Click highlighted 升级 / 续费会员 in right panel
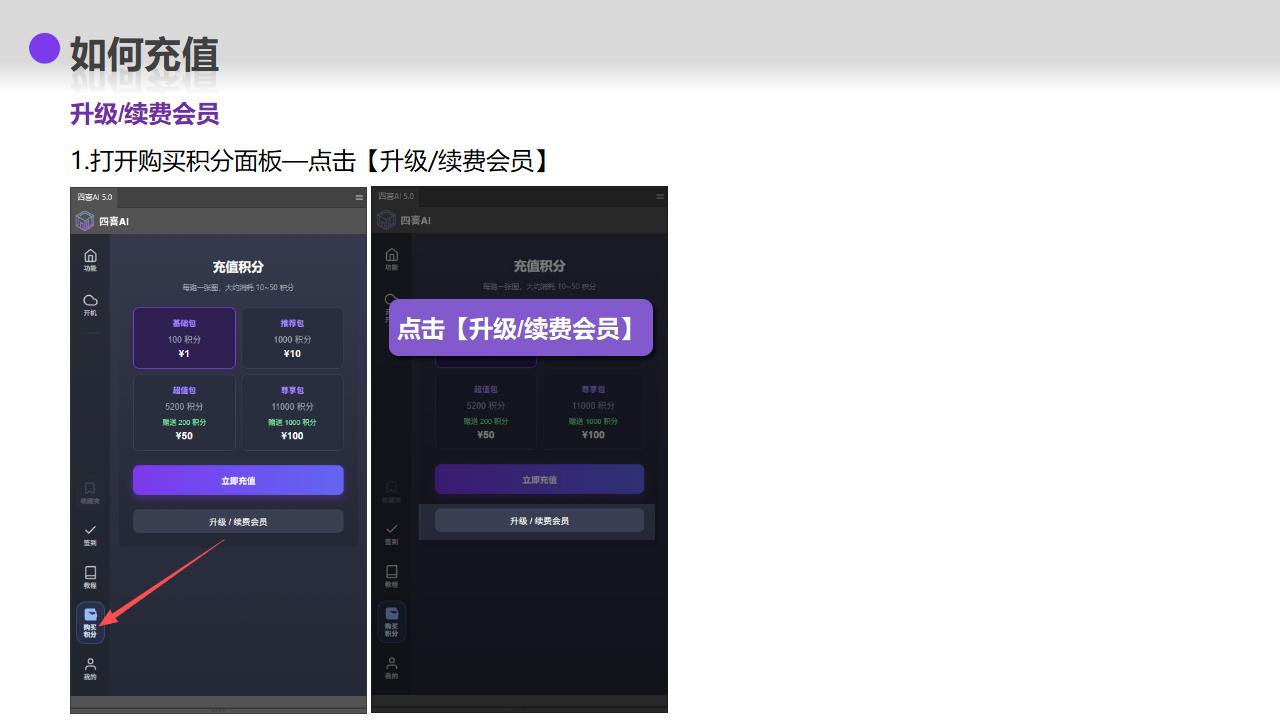The image size is (1280, 720). [539, 520]
